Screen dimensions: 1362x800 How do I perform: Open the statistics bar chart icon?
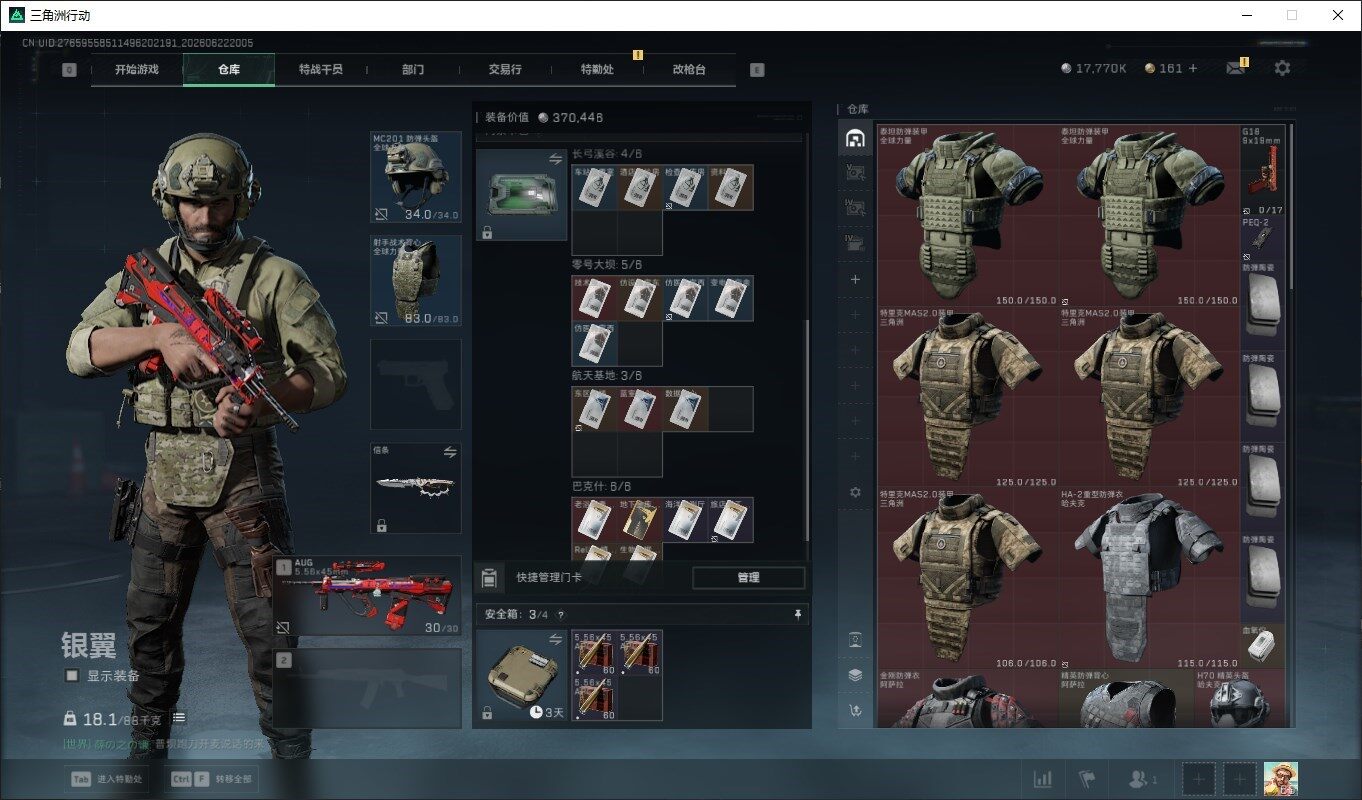point(1042,778)
